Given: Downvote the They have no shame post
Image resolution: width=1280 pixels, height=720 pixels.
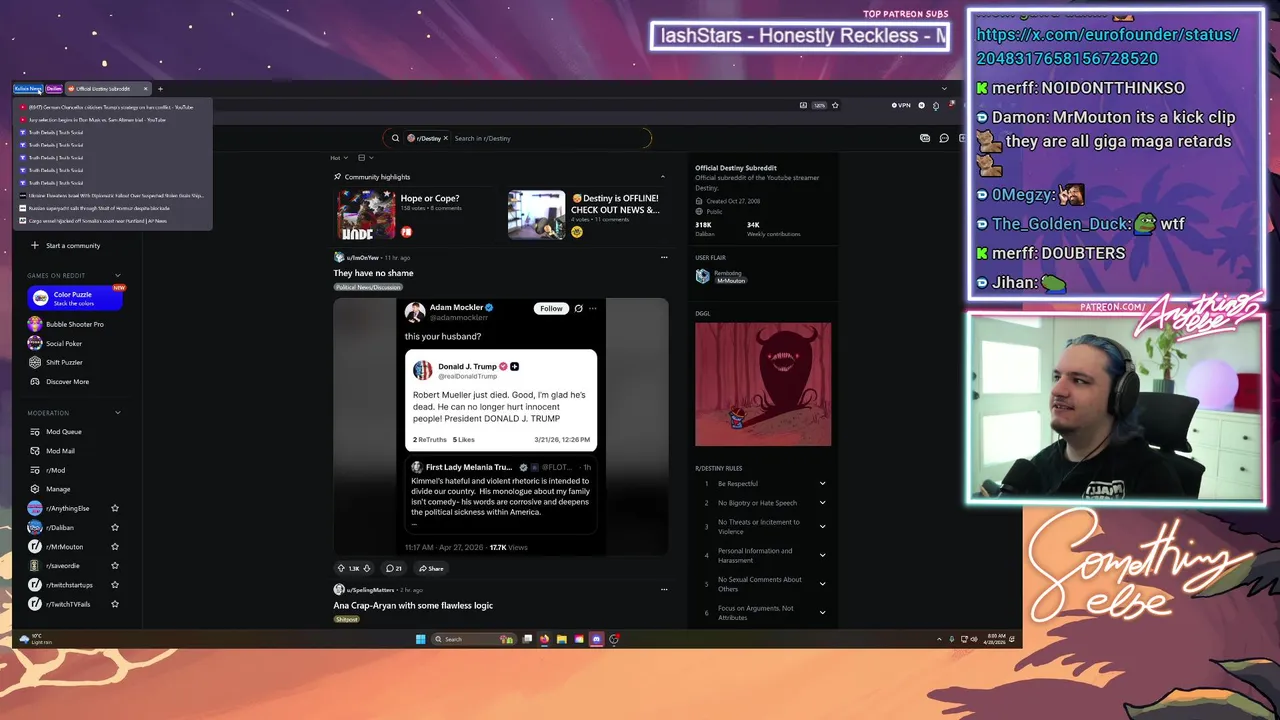Looking at the screenshot, I should (367, 568).
